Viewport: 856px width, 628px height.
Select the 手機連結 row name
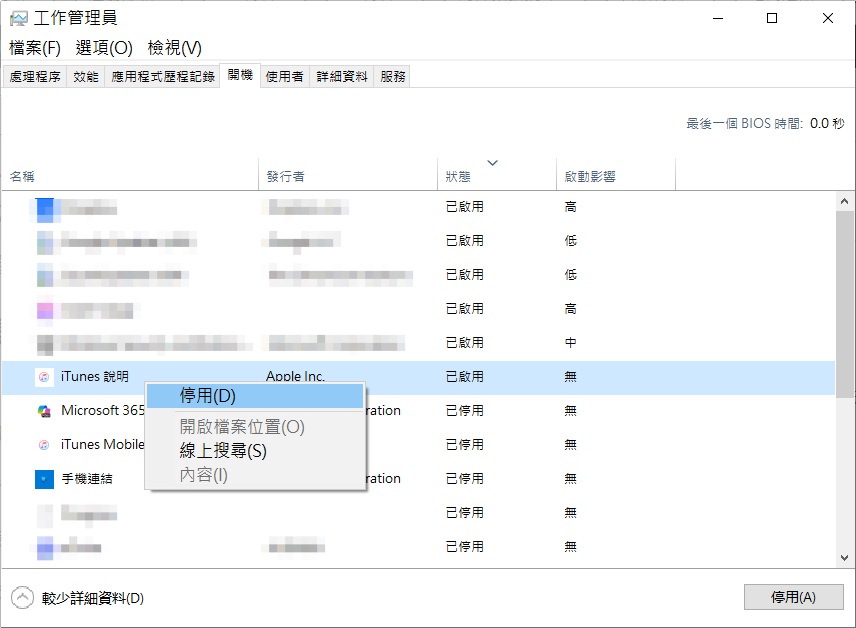(87, 479)
